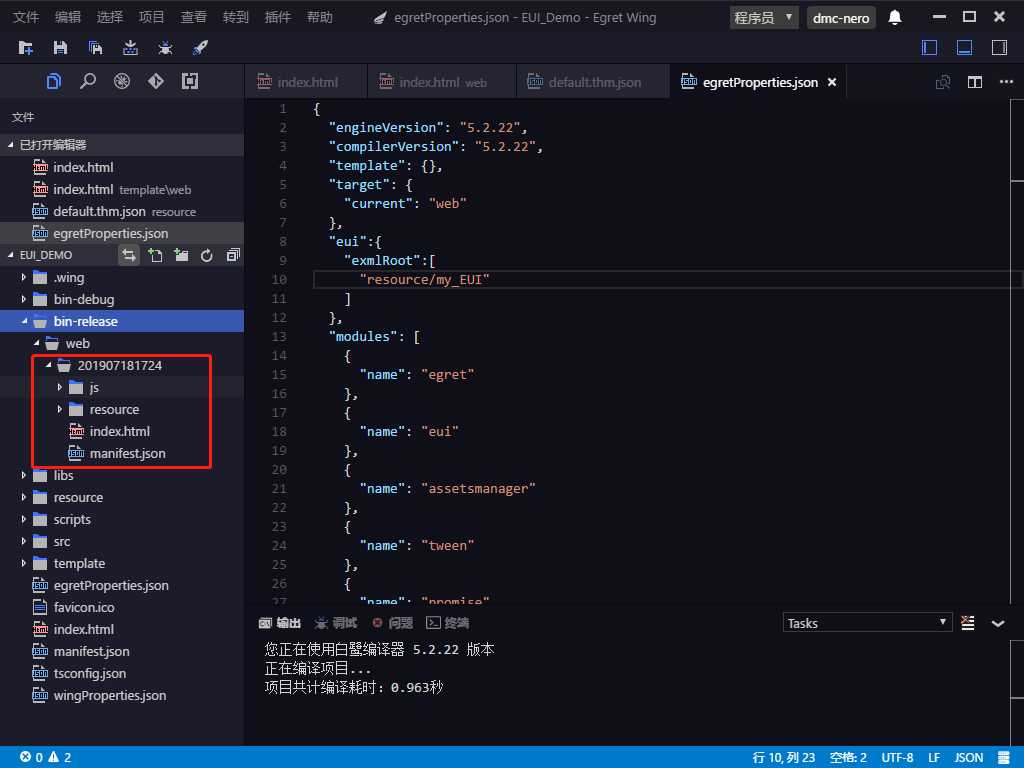
Task: Collapse the bottom panel with chevron
Action: point(998,624)
